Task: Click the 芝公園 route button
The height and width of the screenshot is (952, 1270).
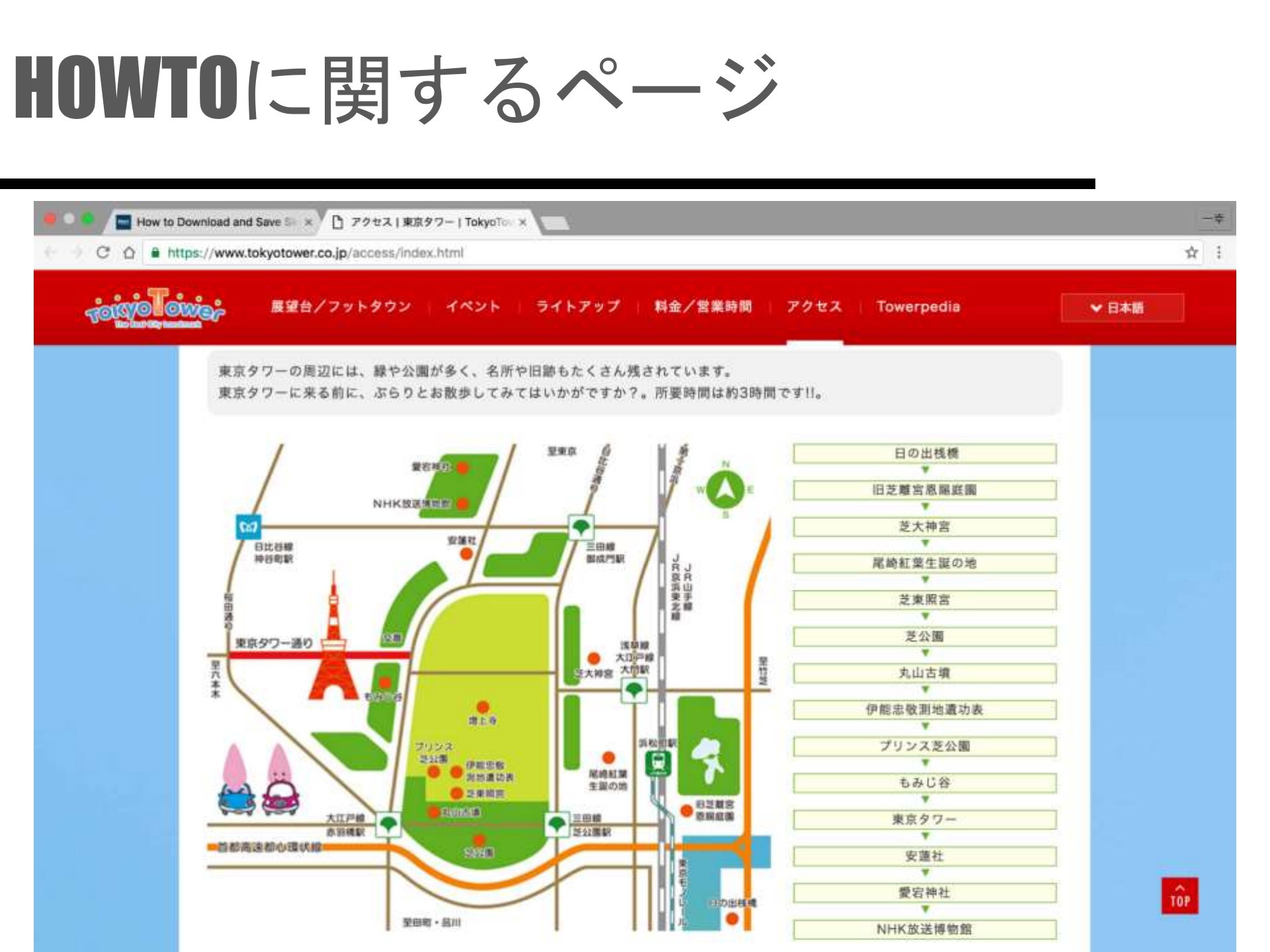Action: [925, 637]
